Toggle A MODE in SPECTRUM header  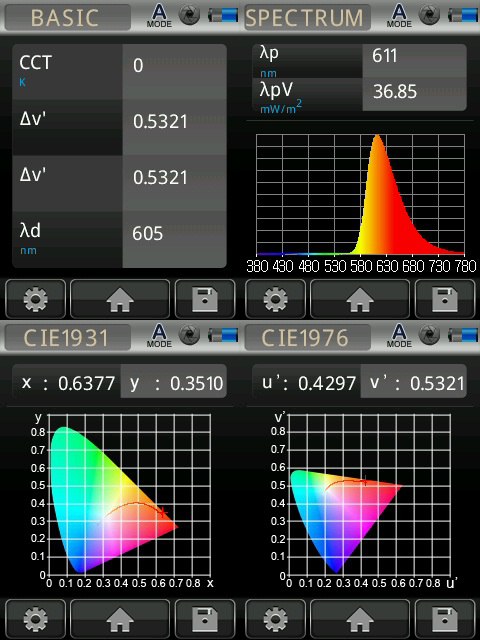(399, 16)
